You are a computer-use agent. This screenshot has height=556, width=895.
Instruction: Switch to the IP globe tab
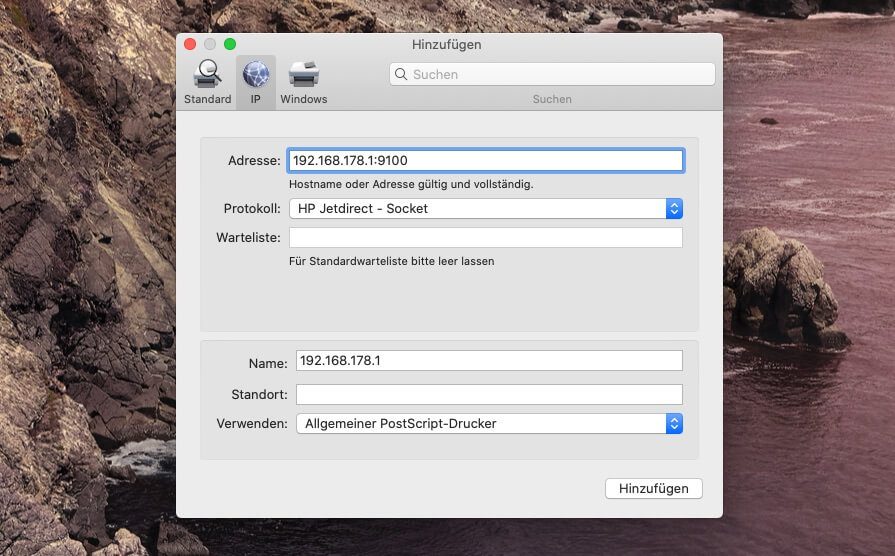coord(256,82)
